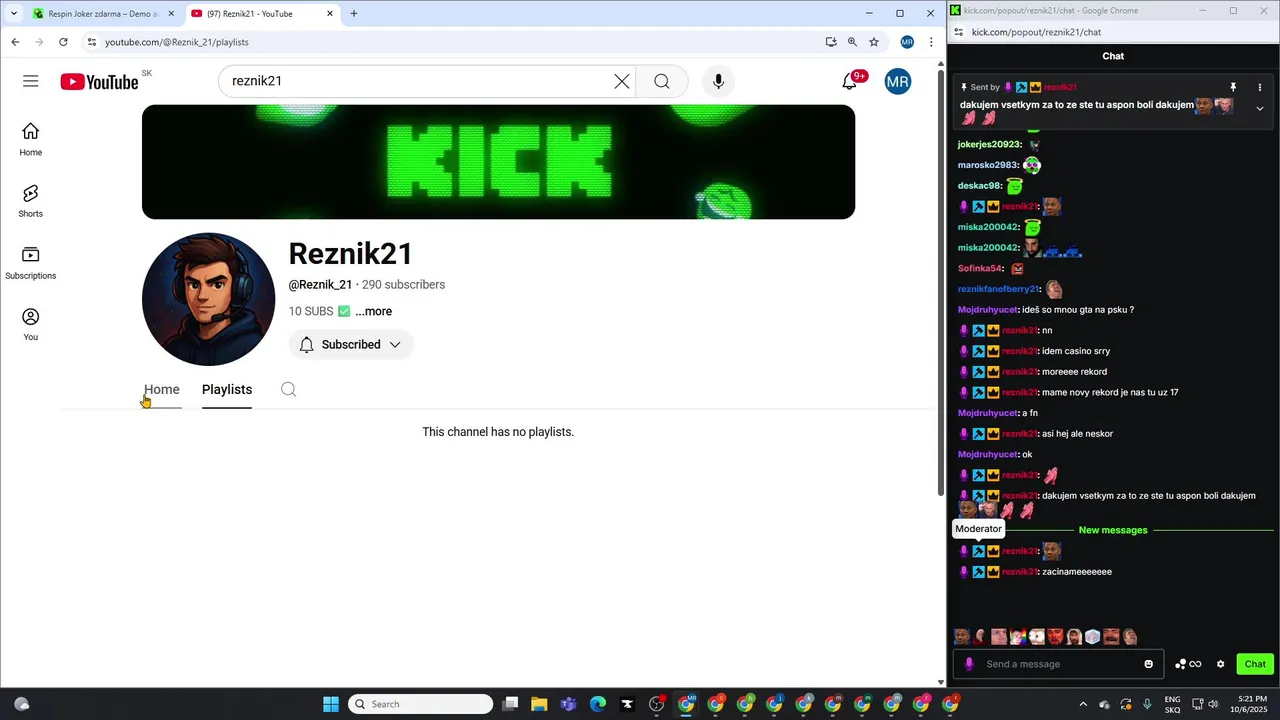Viewport: 1280px width, 720px height.
Task: Start voice search with microphone
Action: tap(718, 81)
